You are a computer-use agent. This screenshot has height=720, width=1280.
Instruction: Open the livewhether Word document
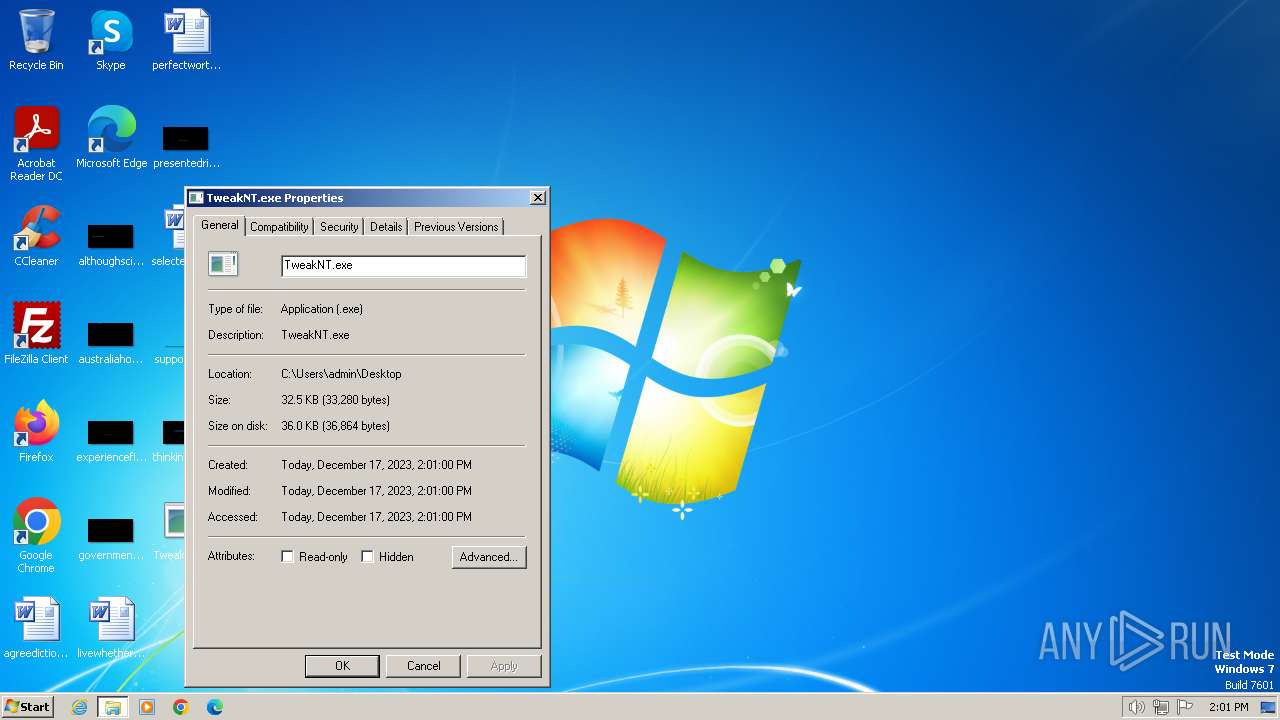click(111, 628)
